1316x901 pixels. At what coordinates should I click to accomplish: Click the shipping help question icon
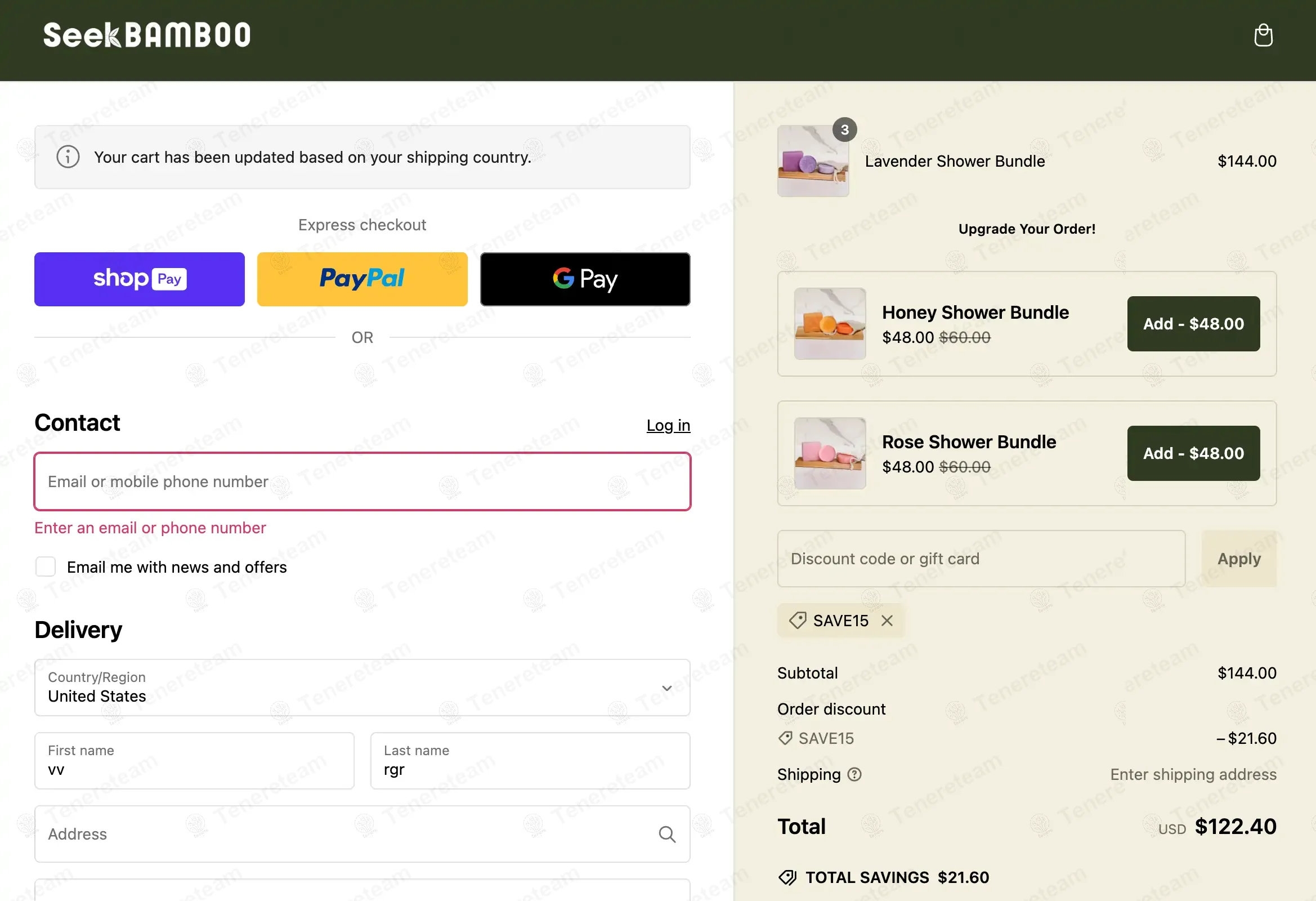coord(854,774)
